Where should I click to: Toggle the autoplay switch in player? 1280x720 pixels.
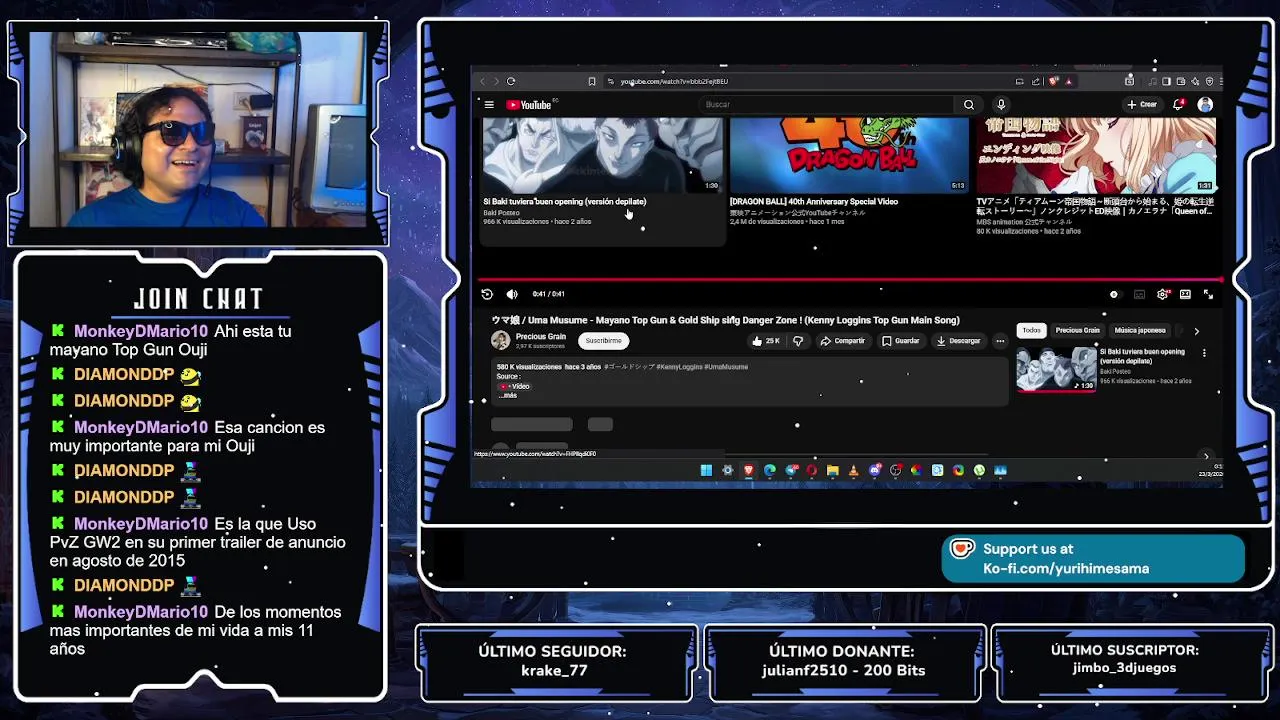1114,294
